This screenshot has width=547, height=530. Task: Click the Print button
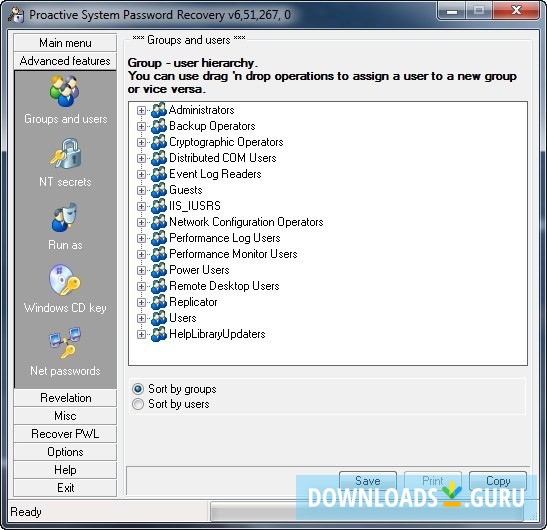(x=433, y=481)
